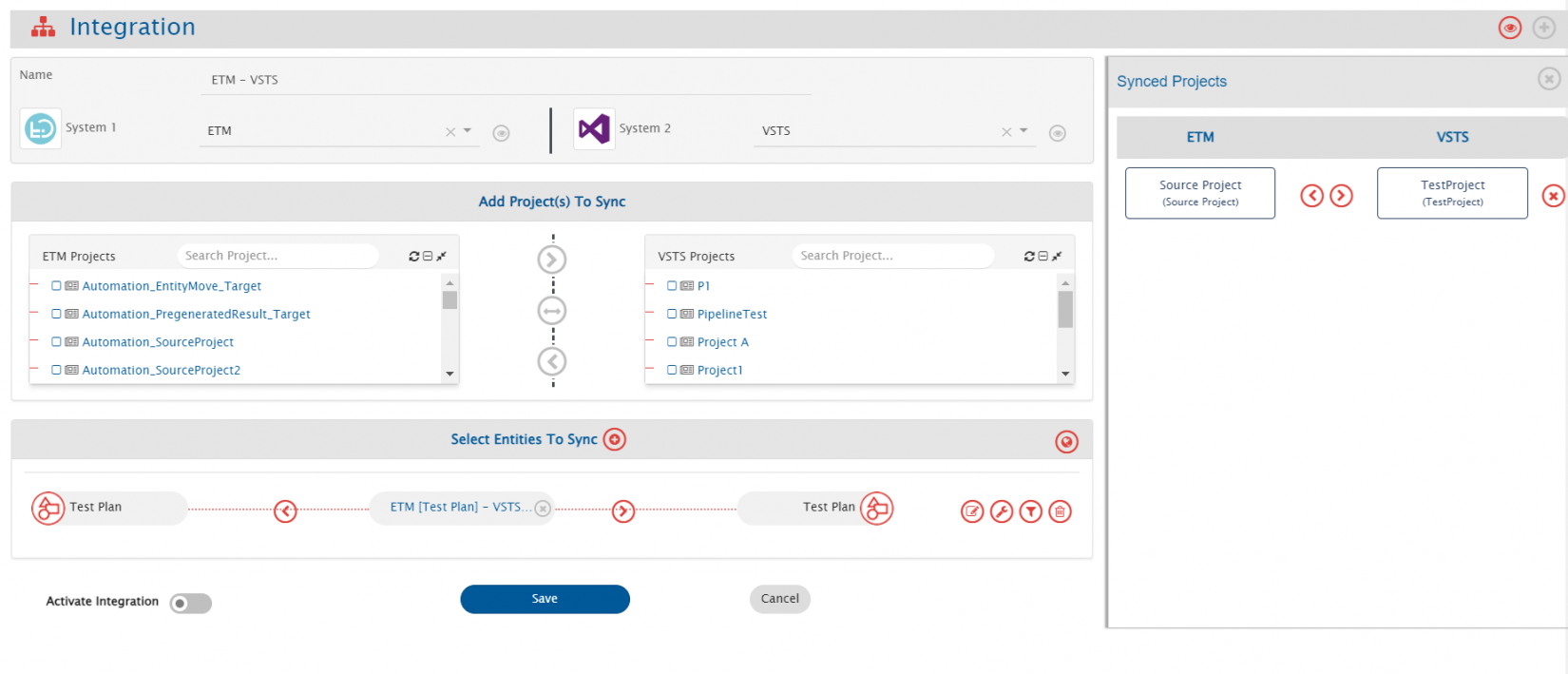Open the wrench configuration icon for Test Plan

[x=1002, y=511]
